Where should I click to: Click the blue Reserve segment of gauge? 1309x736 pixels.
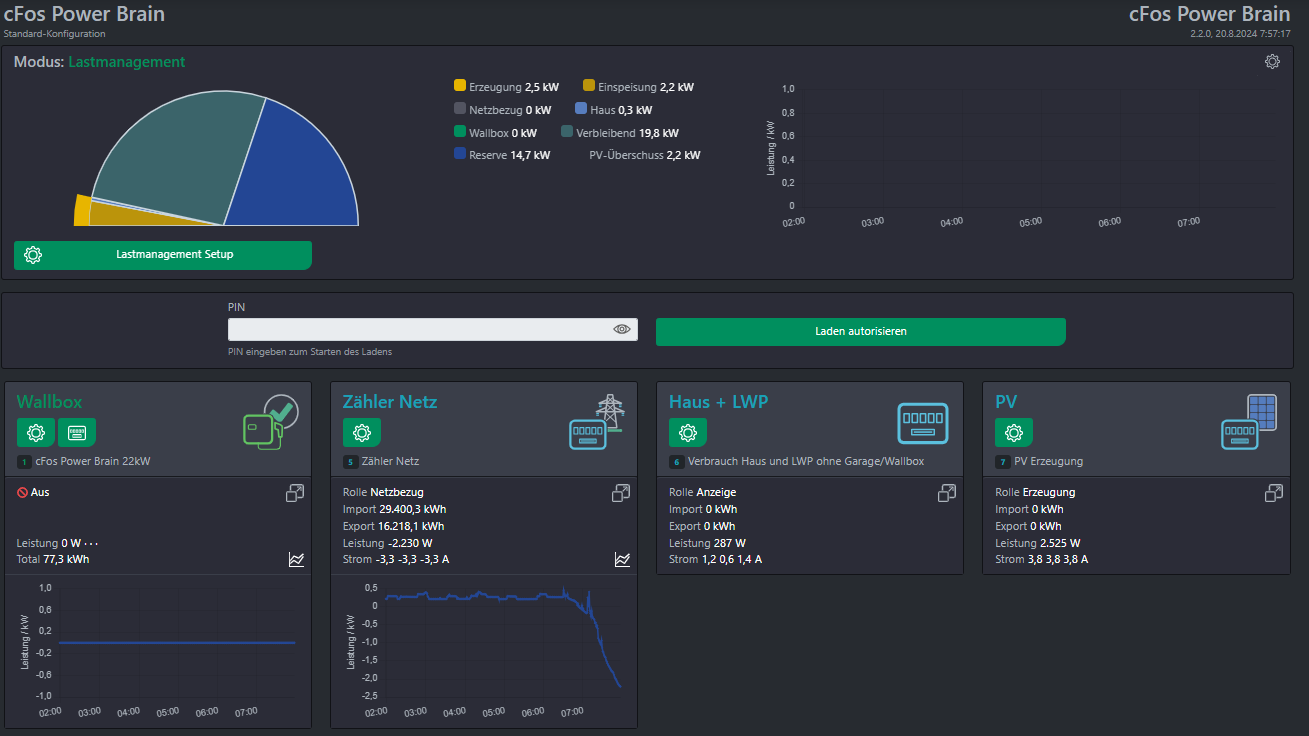click(295, 170)
